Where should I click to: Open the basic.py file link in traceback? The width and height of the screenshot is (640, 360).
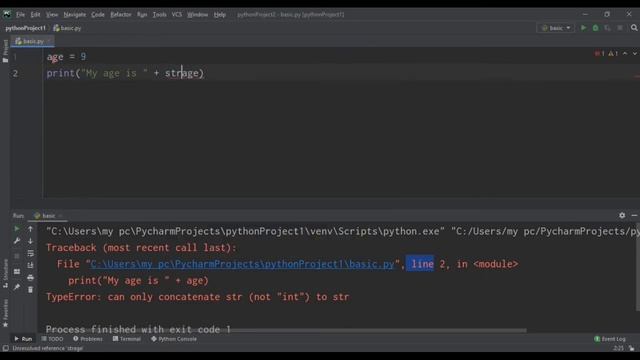click(x=242, y=264)
